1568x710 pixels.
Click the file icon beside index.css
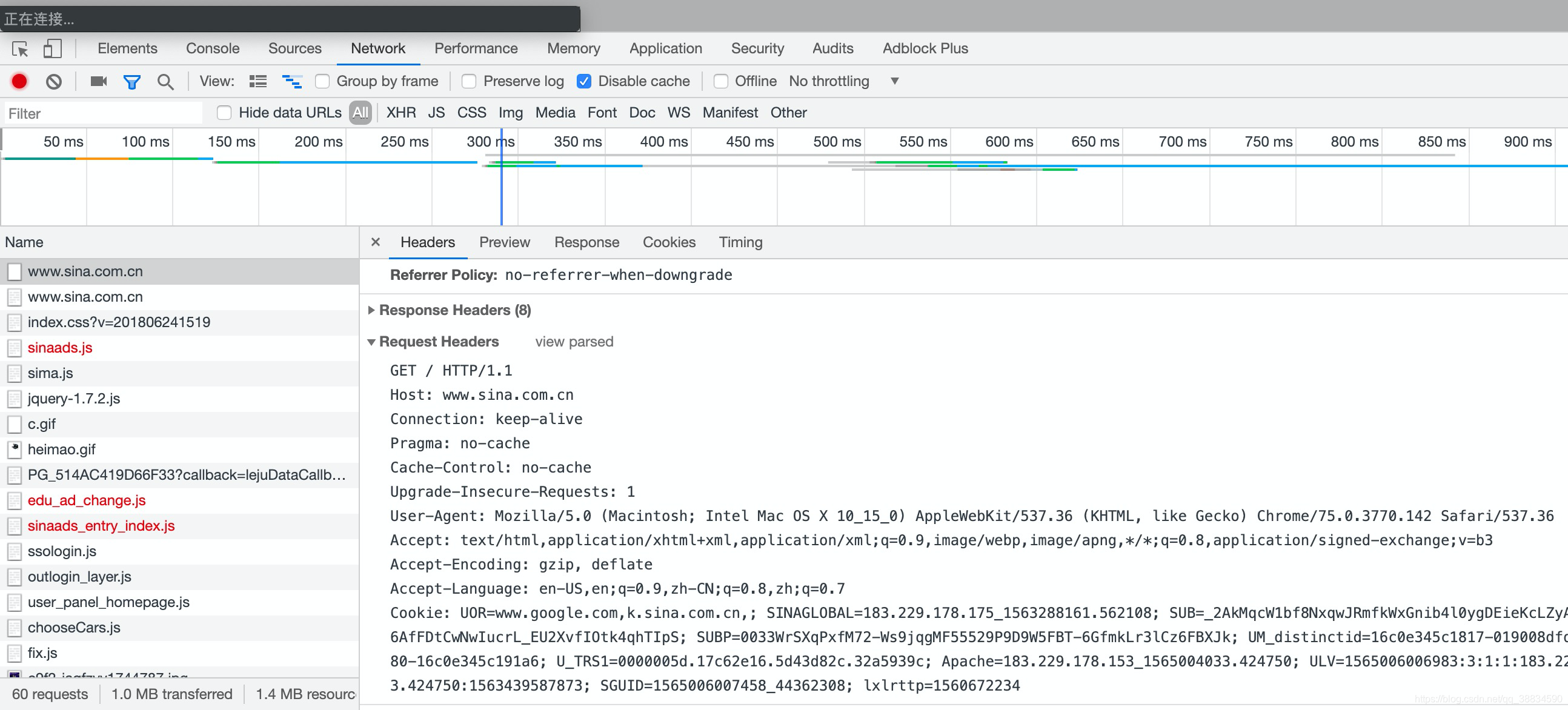(x=15, y=322)
